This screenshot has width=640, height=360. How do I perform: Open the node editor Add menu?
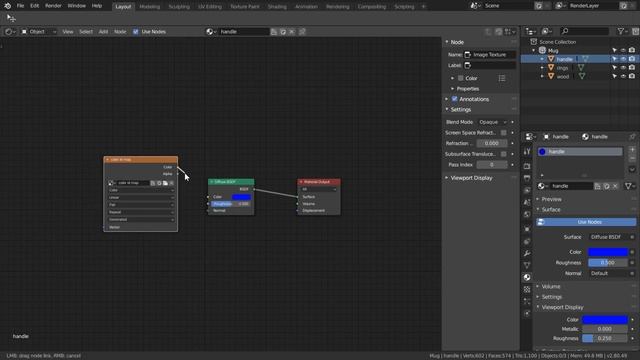point(103,31)
